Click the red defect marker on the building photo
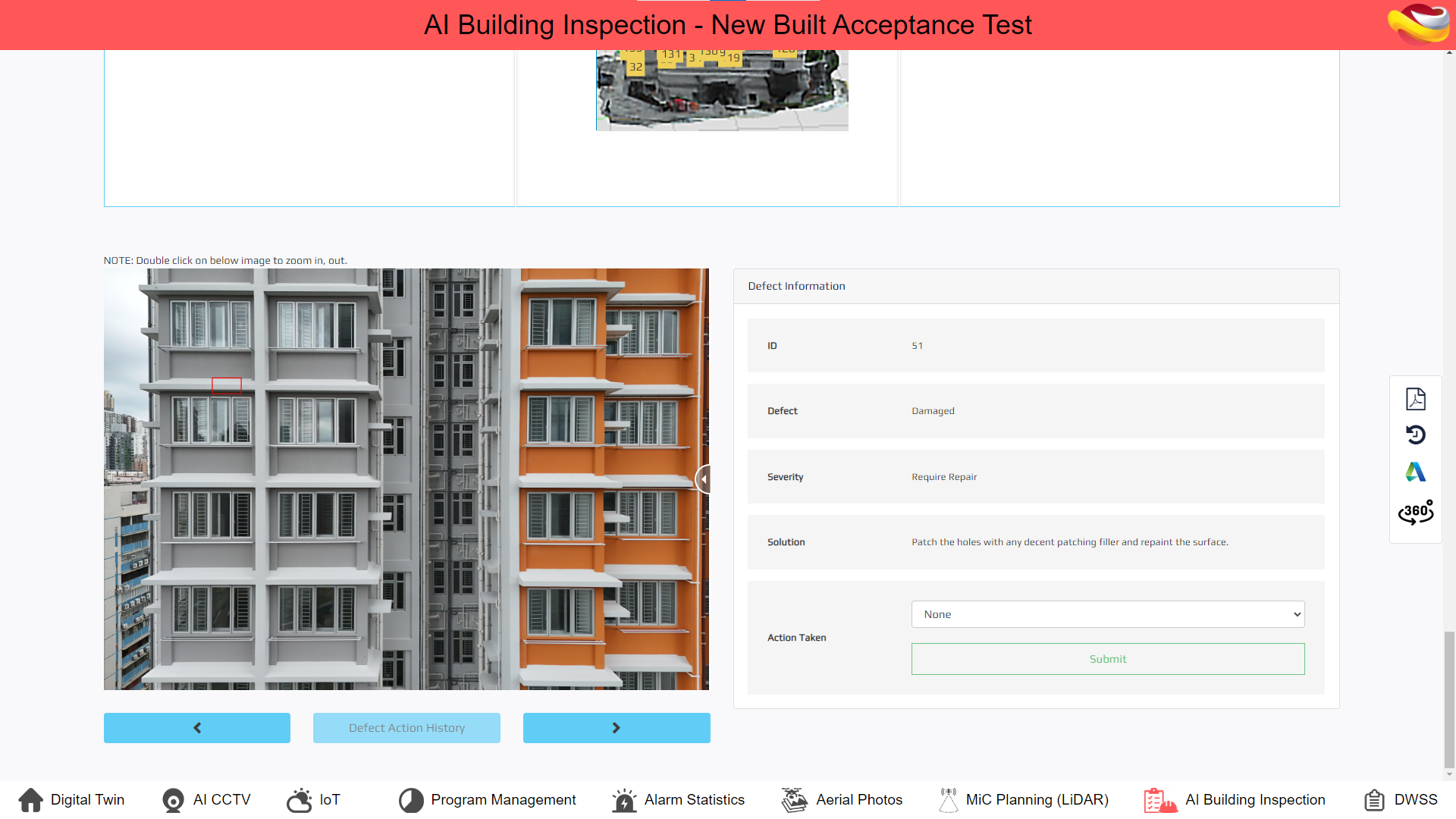The image size is (1456, 819). coord(227,385)
